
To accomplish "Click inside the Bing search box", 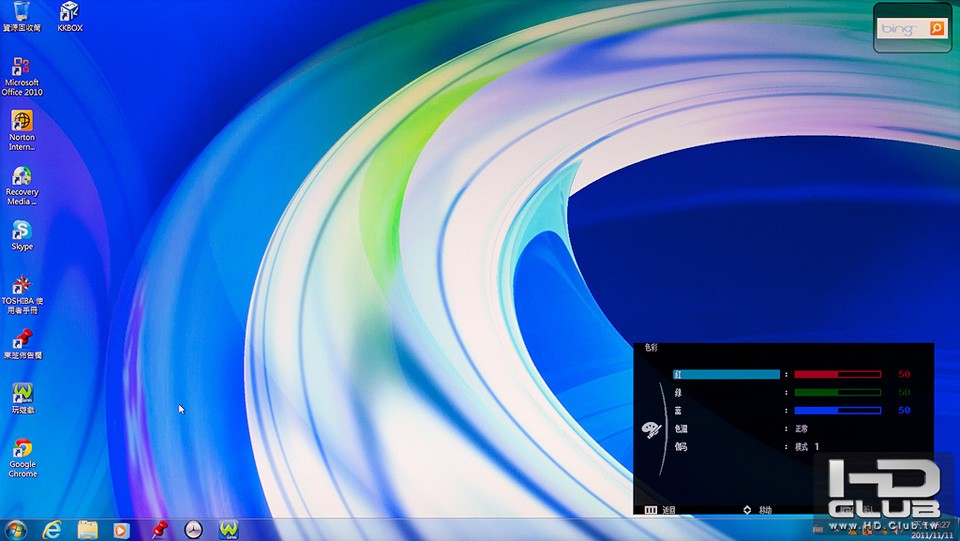I will 903,28.
